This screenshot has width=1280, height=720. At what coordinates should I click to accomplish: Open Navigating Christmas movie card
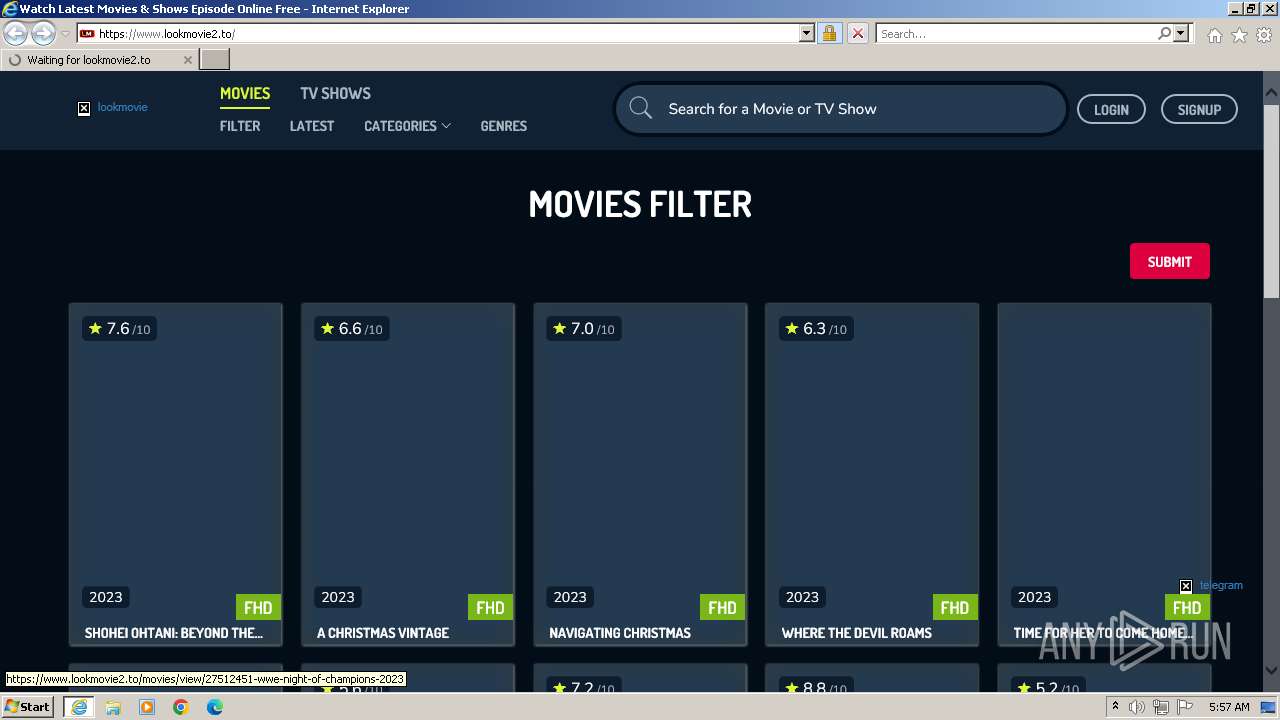tap(640, 475)
